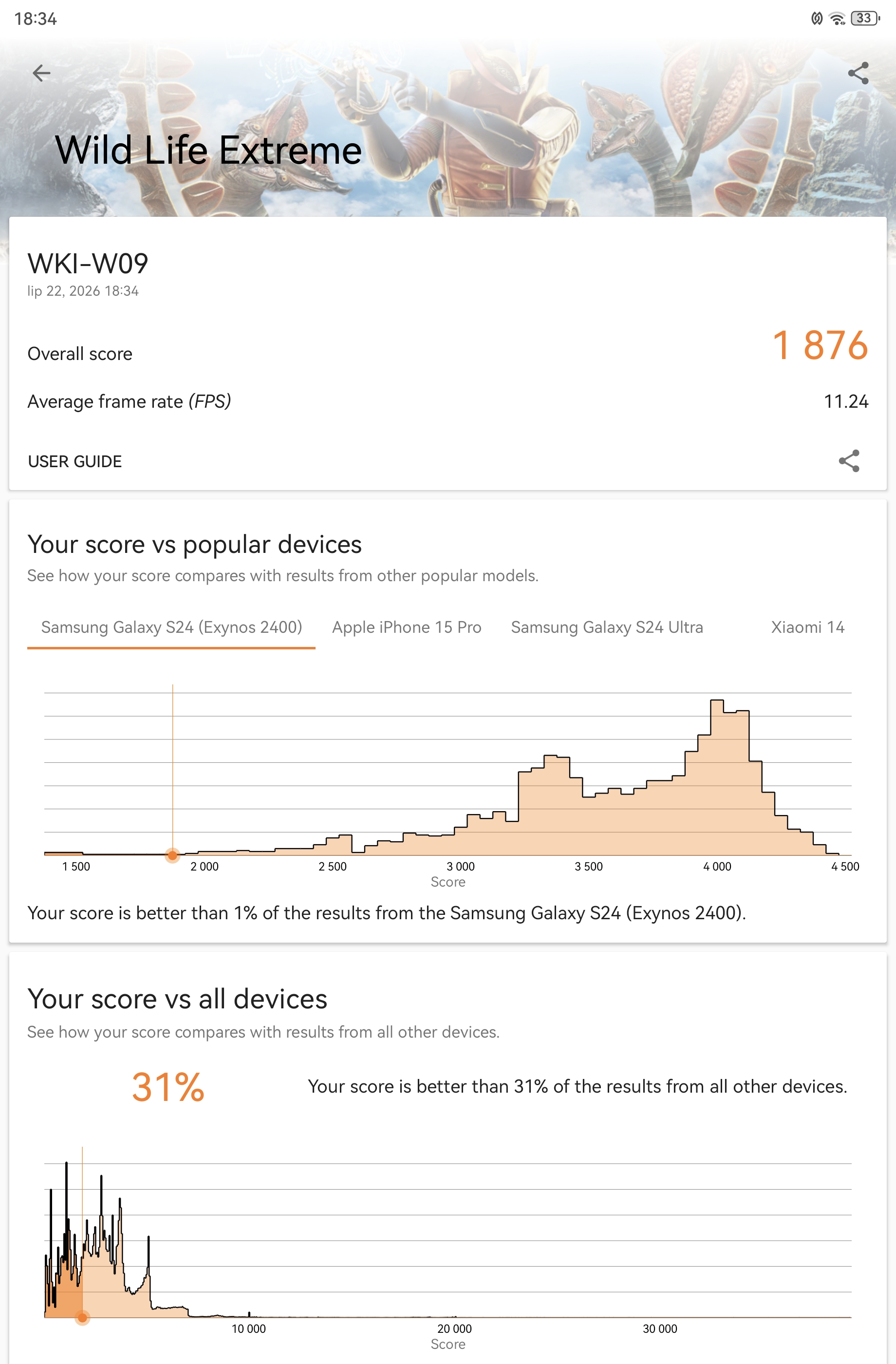
Task: Select Samsung Galaxy S24 (Exynos 2400) tab
Action: (x=171, y=627)
